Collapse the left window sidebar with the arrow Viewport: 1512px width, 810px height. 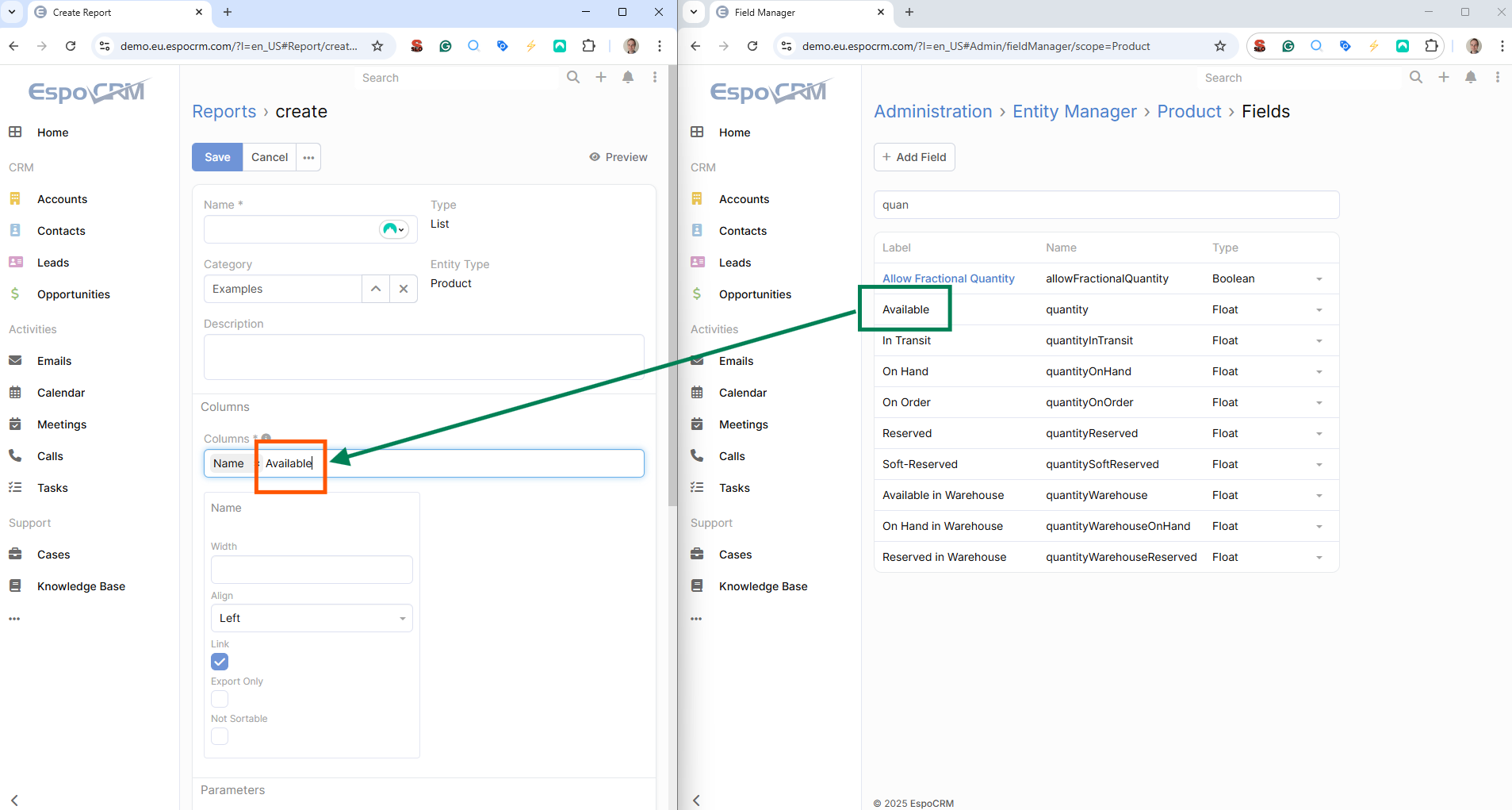click(14, 800)
